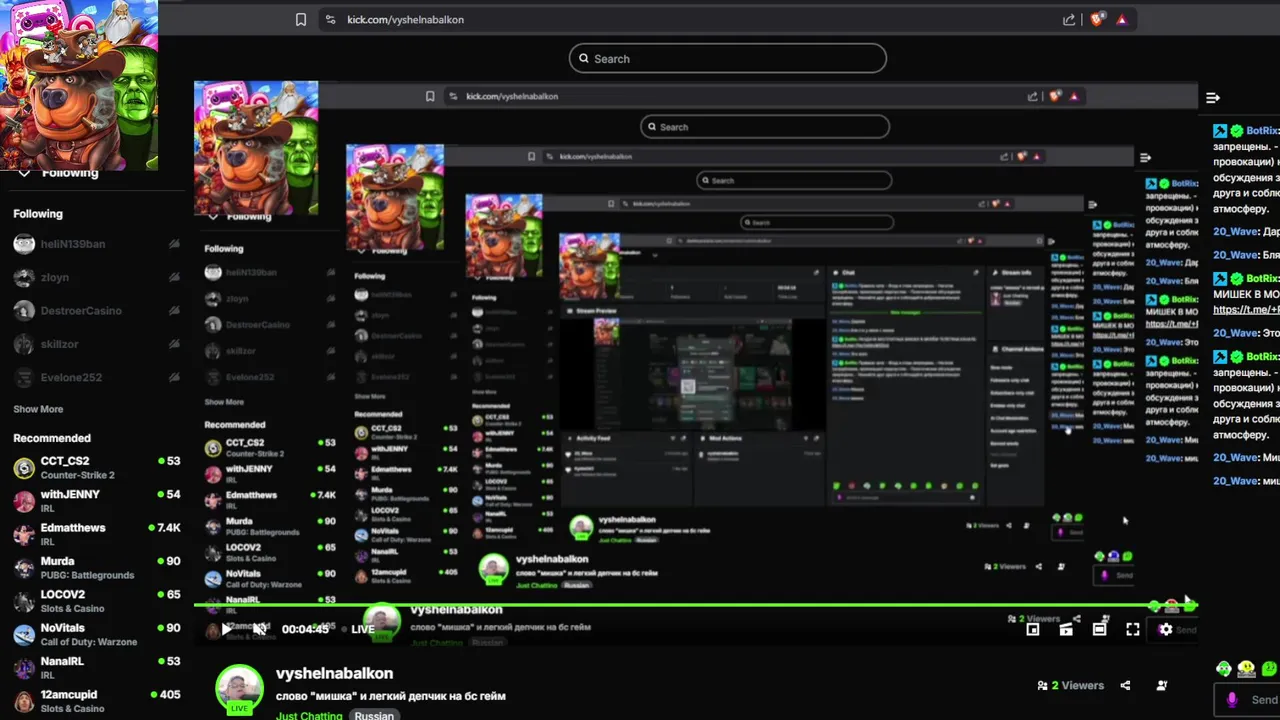This screenshot has height=720, width=1280.
Task: Toggle theater mode icon
Action: click(x=1099, y=629)
